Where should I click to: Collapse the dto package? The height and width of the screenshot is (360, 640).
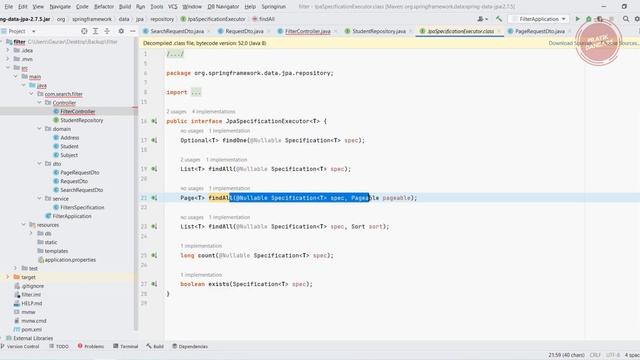tap(39, 164)
